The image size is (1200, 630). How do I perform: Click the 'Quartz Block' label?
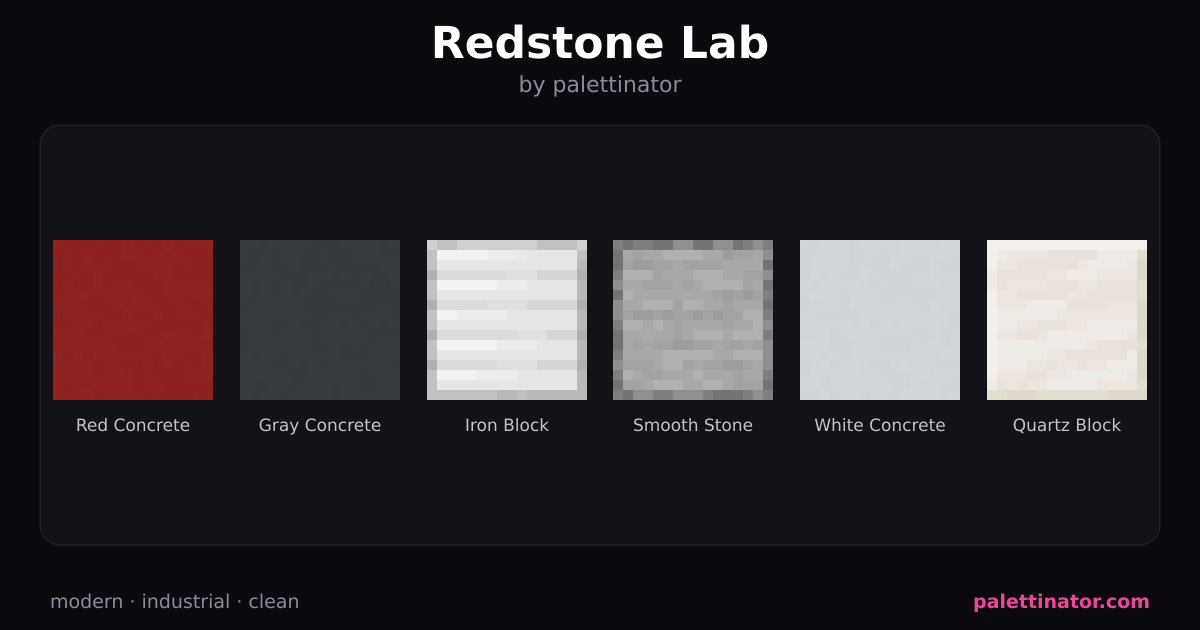1067,425
